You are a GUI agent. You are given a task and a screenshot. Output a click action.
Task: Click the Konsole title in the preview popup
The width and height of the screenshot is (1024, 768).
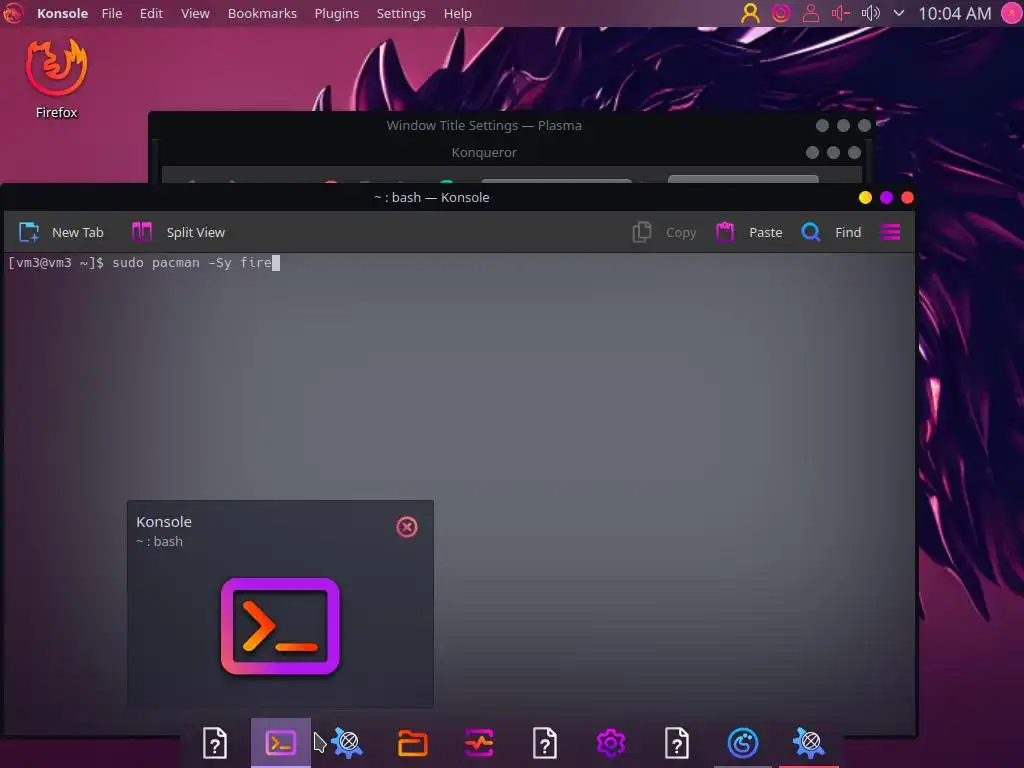164,522
